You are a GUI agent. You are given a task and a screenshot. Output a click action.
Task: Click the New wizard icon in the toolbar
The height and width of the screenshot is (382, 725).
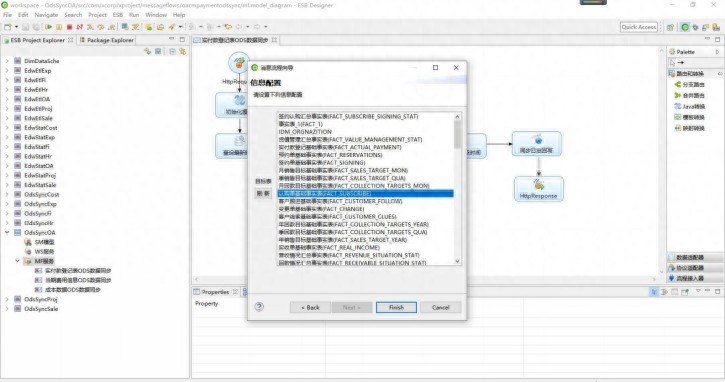coord(7,27)
